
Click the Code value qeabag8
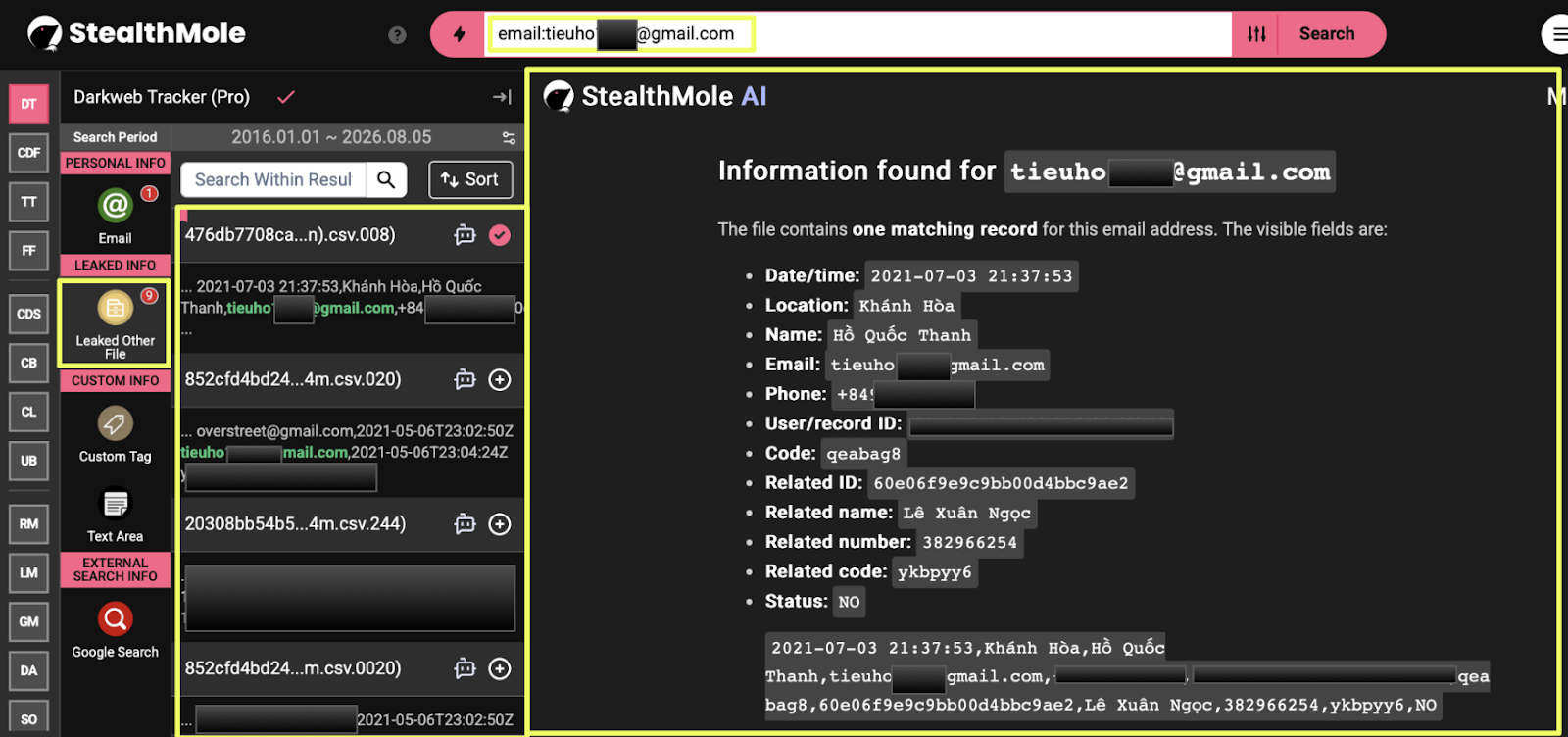[863, 454]
